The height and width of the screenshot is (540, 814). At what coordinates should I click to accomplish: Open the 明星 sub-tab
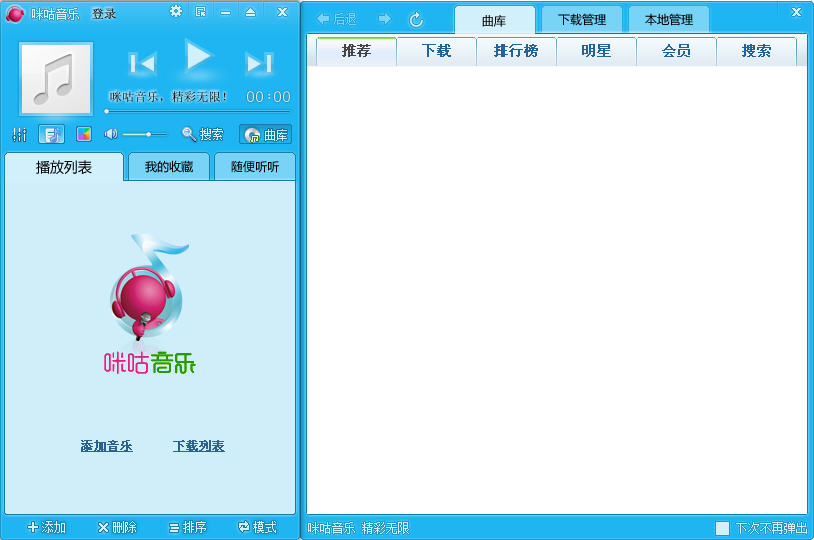(596, 51)
